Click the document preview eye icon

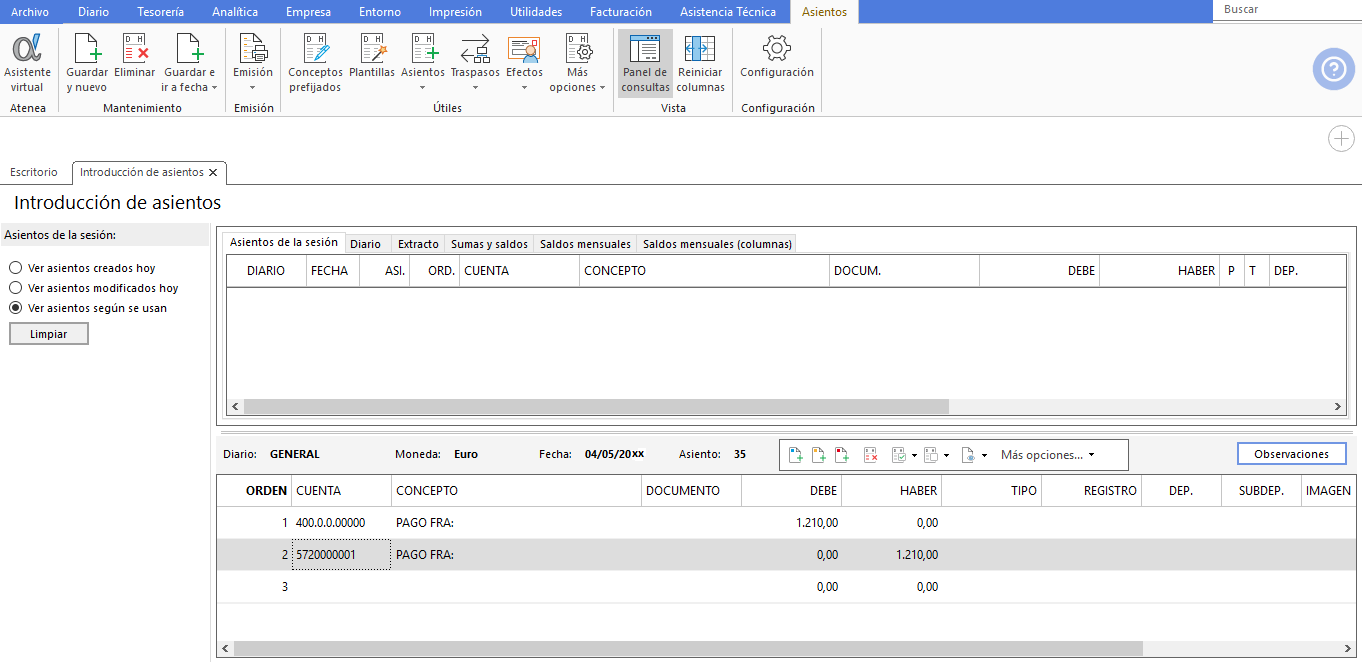click(x=968, y=455)
